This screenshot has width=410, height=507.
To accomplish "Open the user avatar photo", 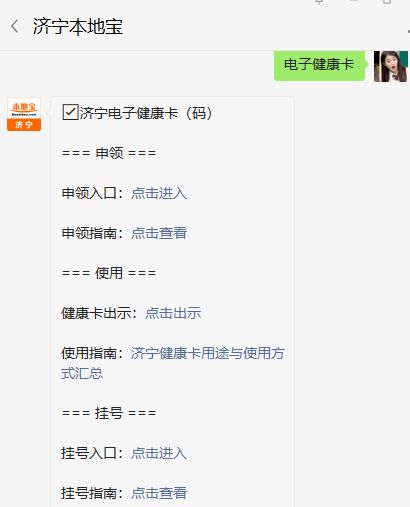I will click(x=391, y=66).
